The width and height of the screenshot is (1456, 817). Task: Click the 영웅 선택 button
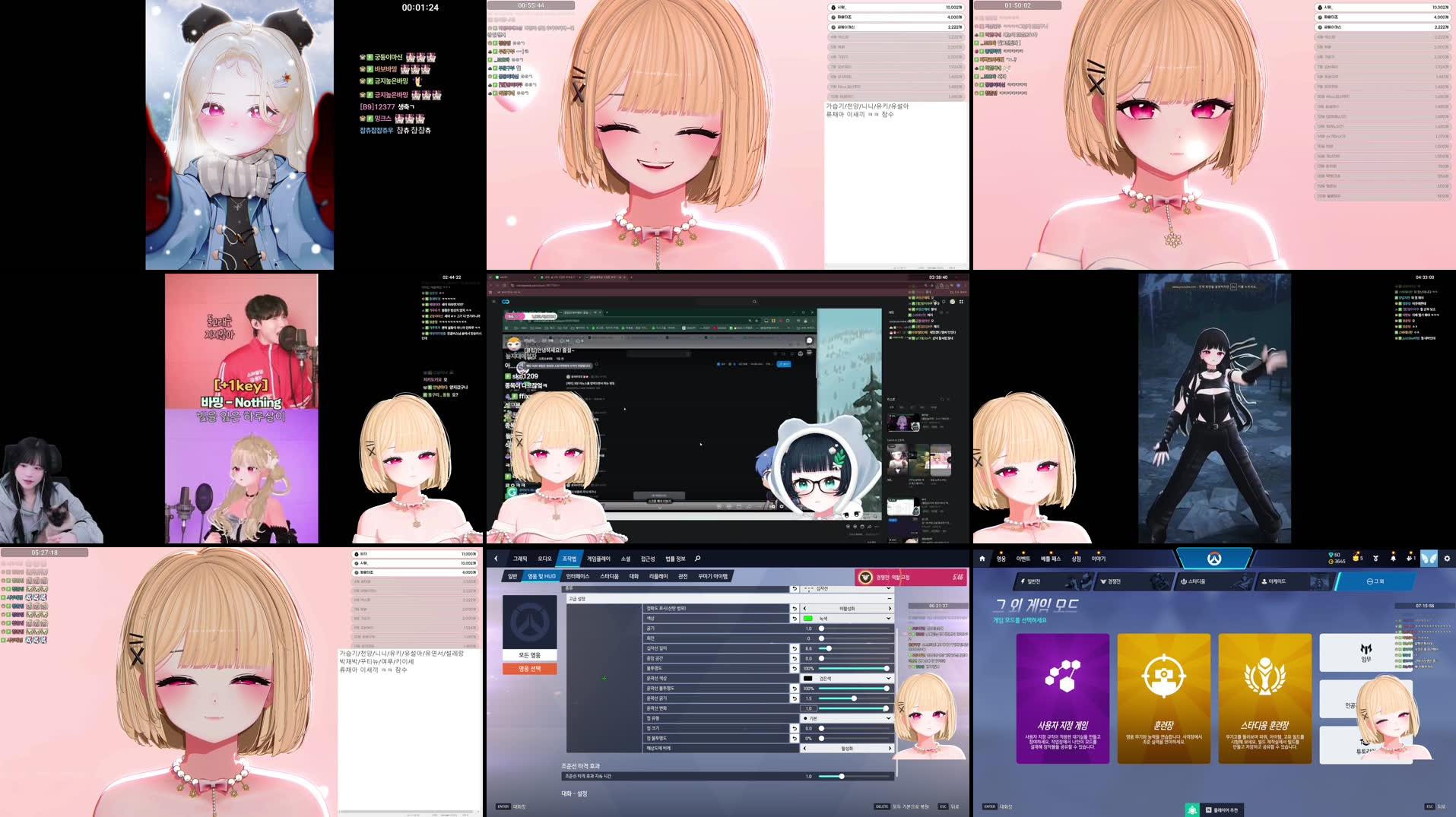tap(528, 667)
